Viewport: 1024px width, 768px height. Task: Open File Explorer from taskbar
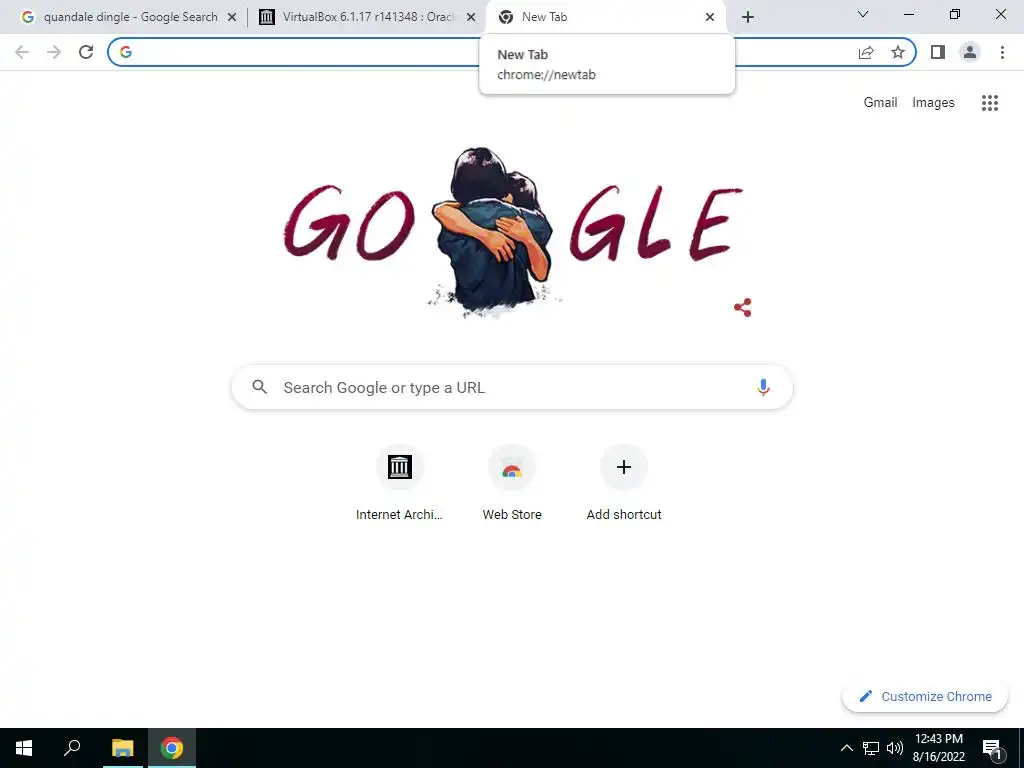(122, 748)
